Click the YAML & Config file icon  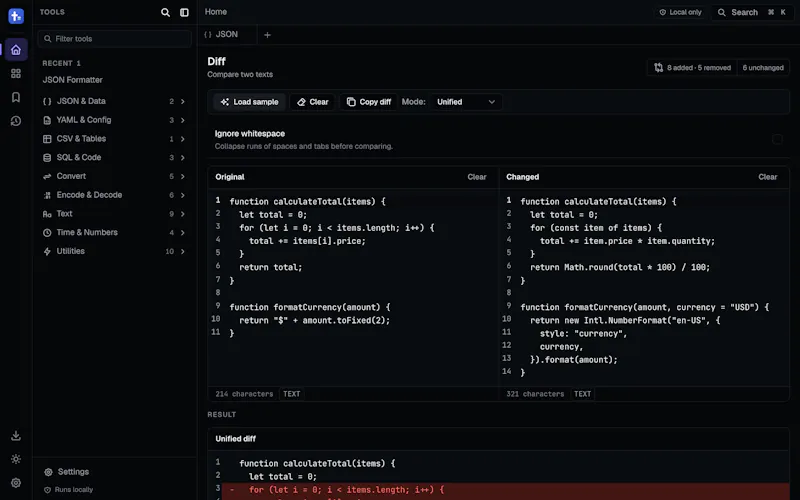[47, 120]
